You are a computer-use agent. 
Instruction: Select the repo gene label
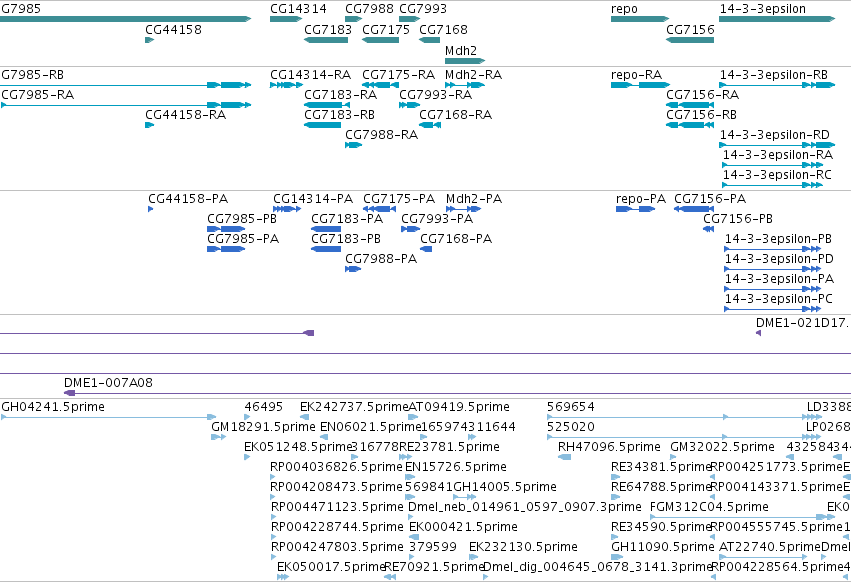pyautogui.click(x=624, y=9)
